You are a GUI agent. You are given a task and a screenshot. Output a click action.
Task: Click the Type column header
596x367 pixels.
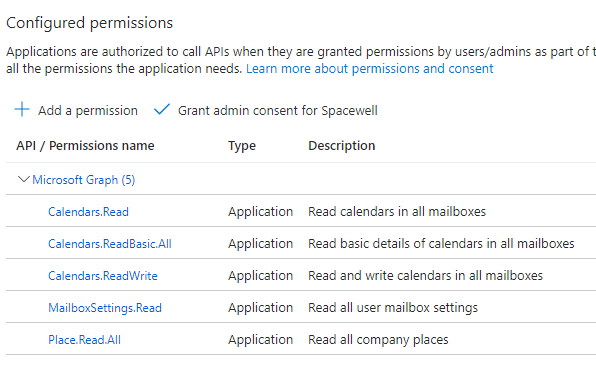click(x=242, y=146)
